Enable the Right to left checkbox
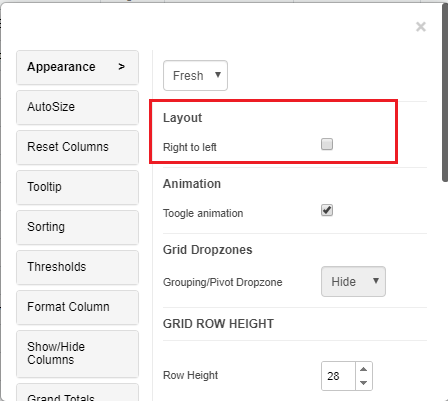The height and width of the screenshot is (401, 448). pos(327,144)
